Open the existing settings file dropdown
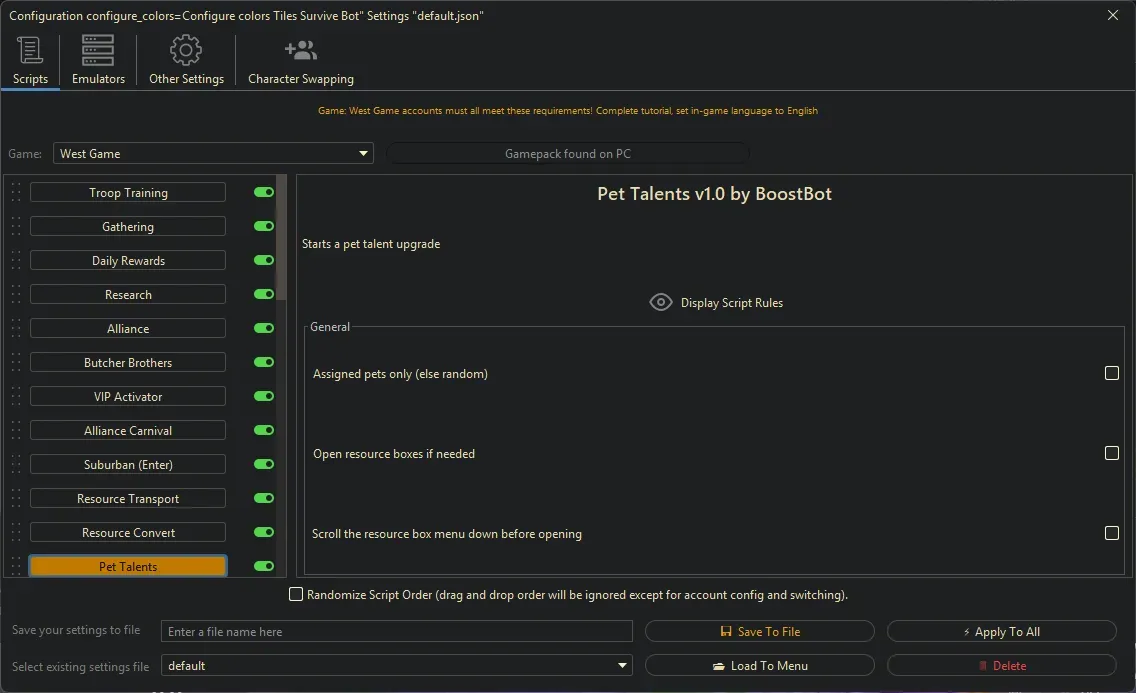Screen dimensions: 1136x693 [x=397, y=666]
